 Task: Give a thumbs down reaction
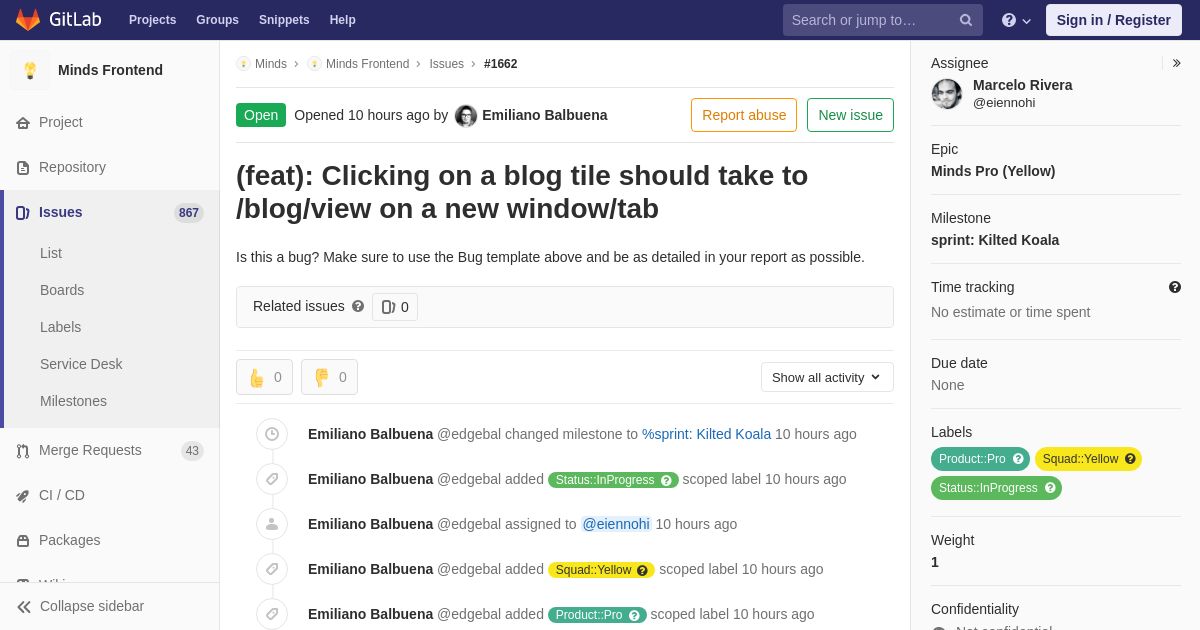tap(329, 377)
